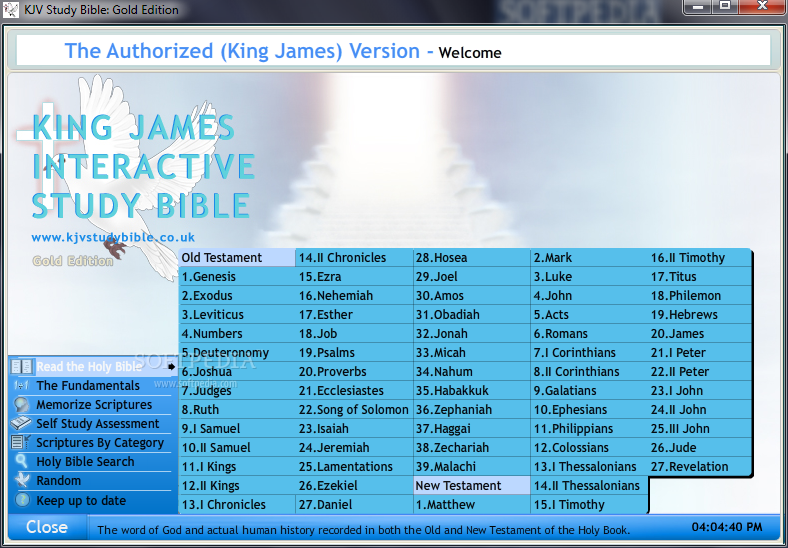Maximize the KJV Study Bible window

click(725, 6)
